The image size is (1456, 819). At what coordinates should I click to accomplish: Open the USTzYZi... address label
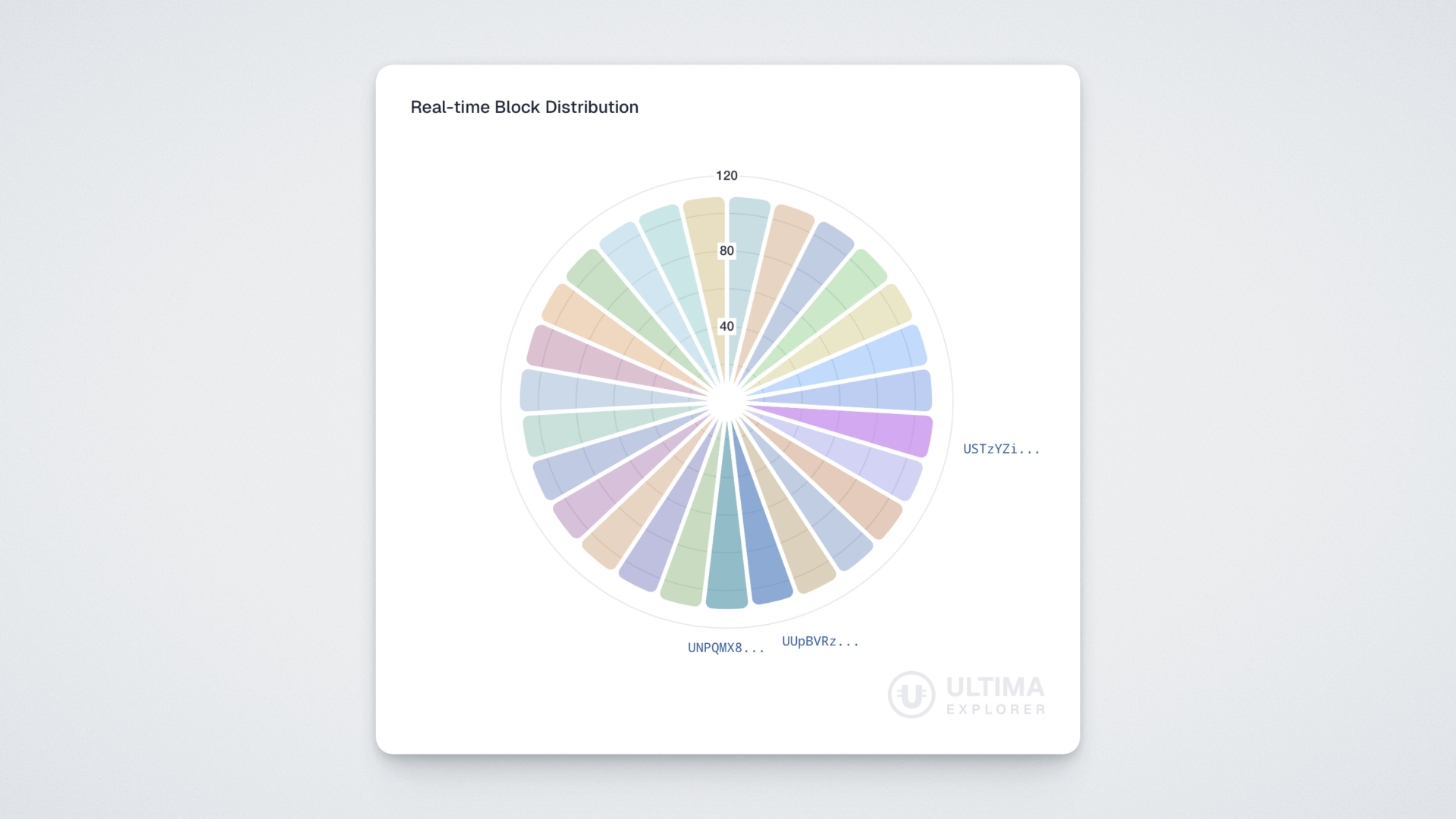click(1001, 449)
